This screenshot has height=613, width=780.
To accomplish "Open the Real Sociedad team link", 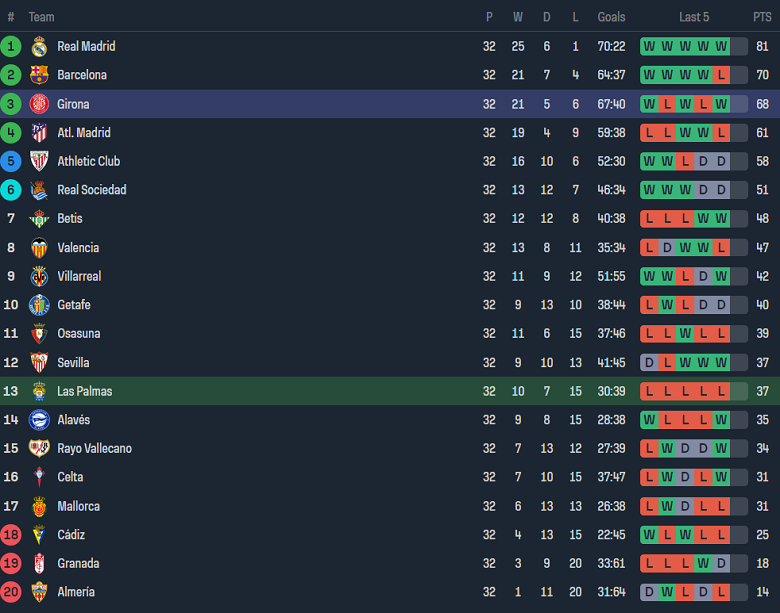I will pos(91,190).
